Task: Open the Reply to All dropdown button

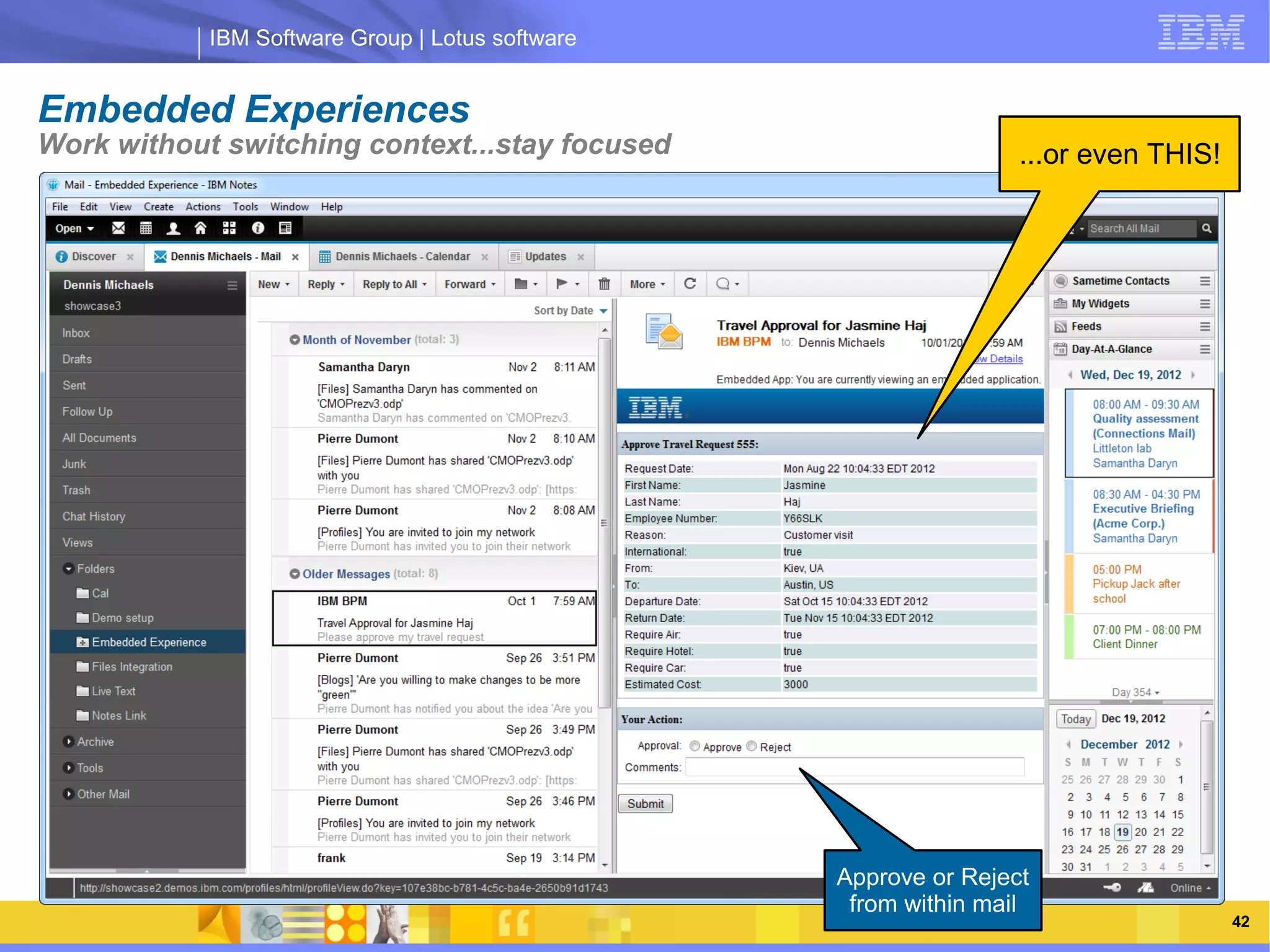Action: [394, 284]
